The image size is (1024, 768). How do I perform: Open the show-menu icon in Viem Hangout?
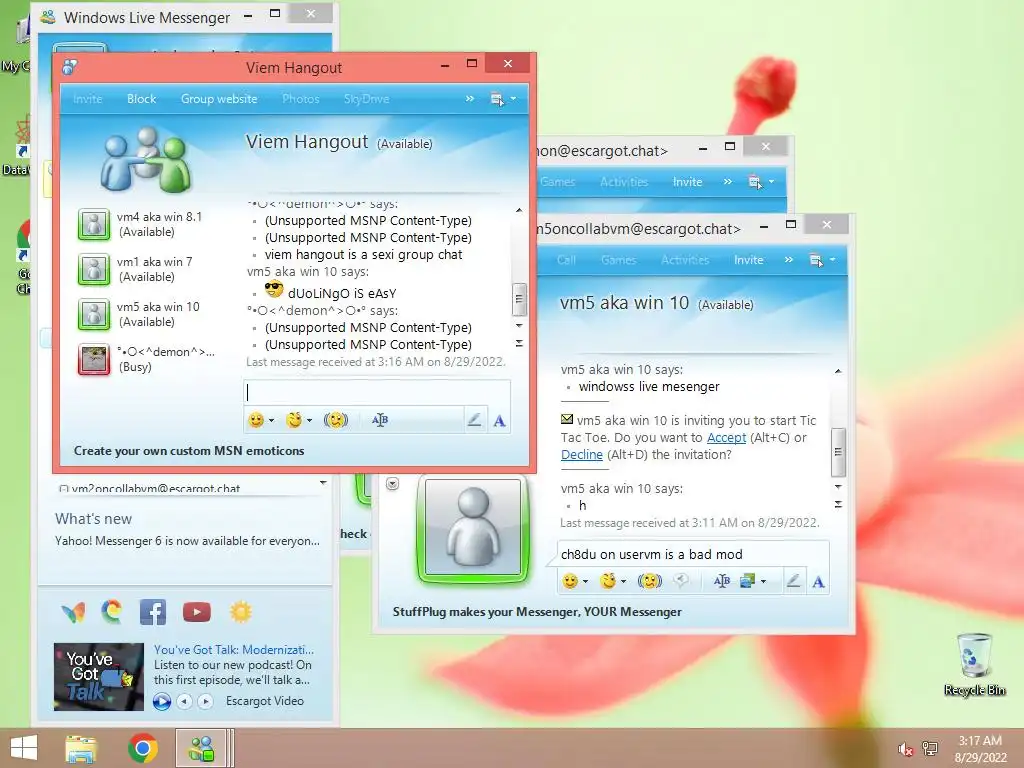(x=502, y=99)
